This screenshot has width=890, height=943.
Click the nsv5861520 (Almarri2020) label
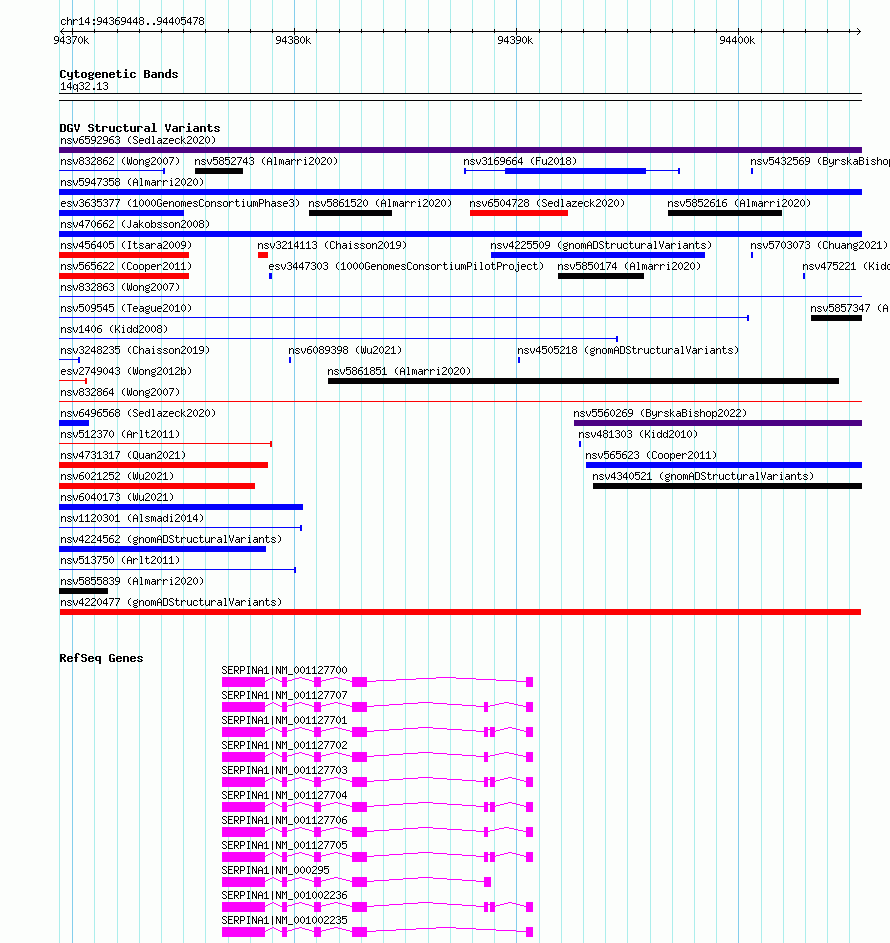coord(380,203)
